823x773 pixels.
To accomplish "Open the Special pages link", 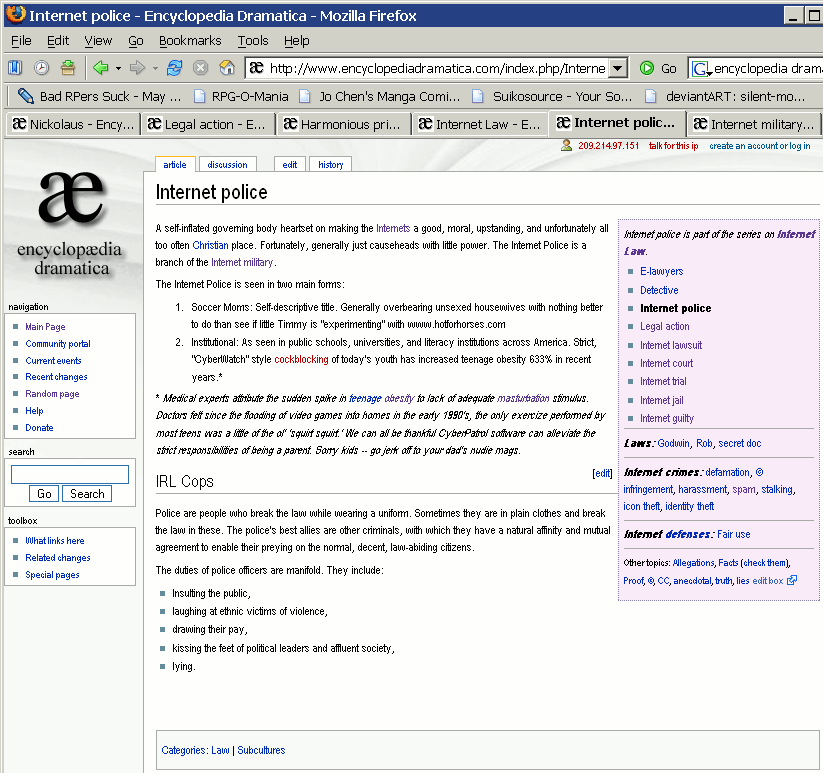I will pyautogui.click(x=52, y=575).
